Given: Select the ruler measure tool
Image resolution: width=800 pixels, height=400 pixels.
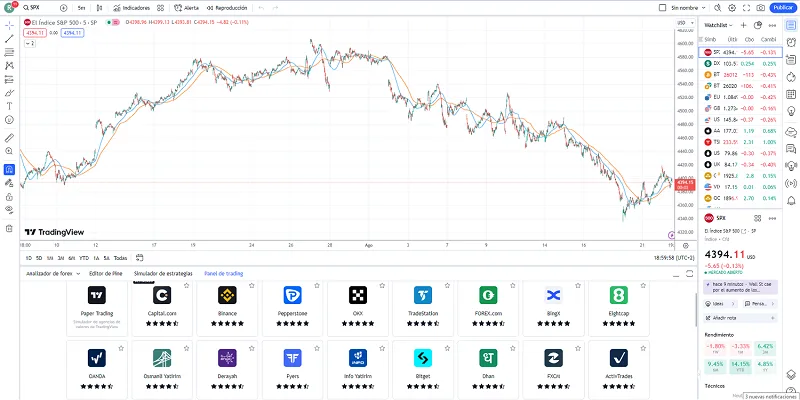Looking at the screenshot, I should pos(9,138).
